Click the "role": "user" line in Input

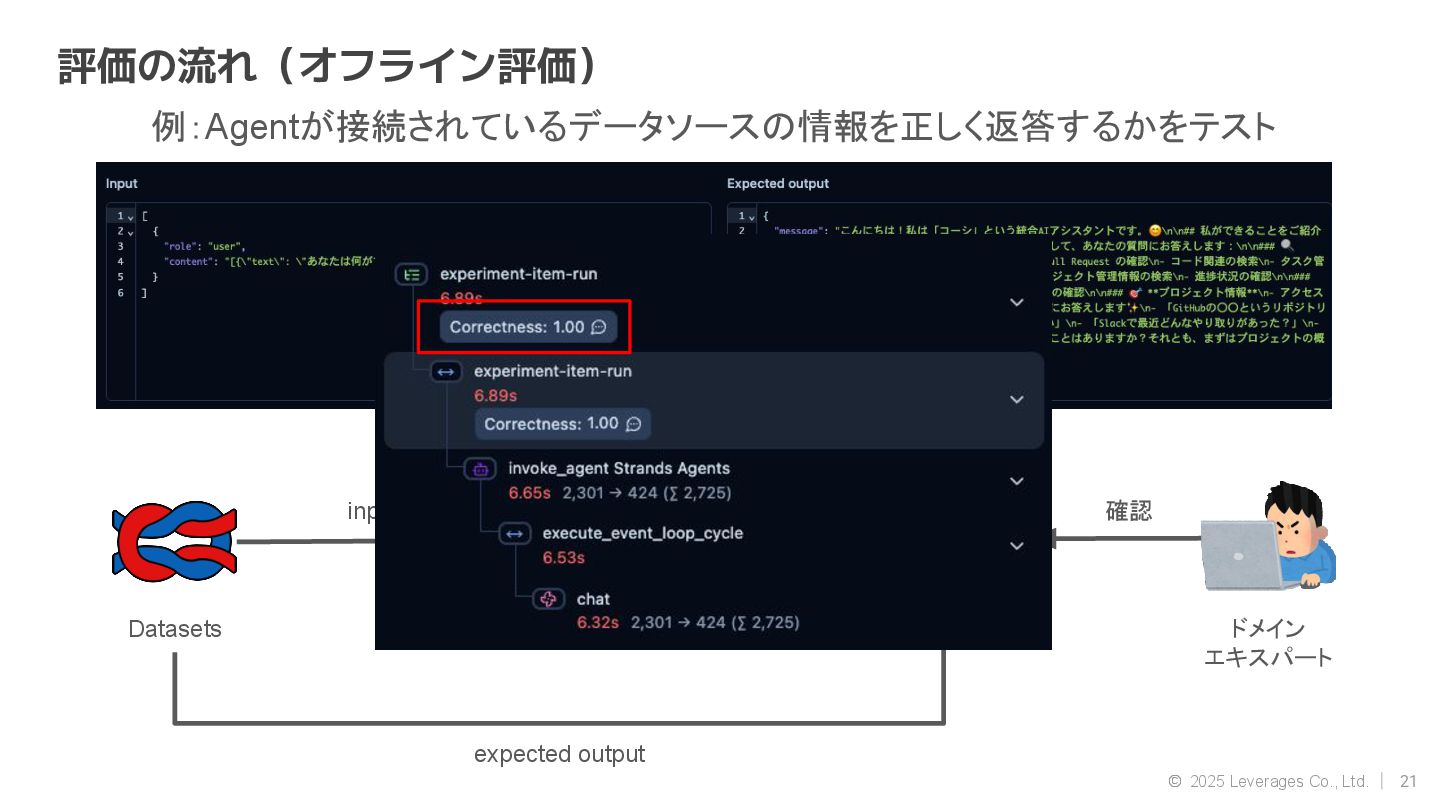pos(205,246)
